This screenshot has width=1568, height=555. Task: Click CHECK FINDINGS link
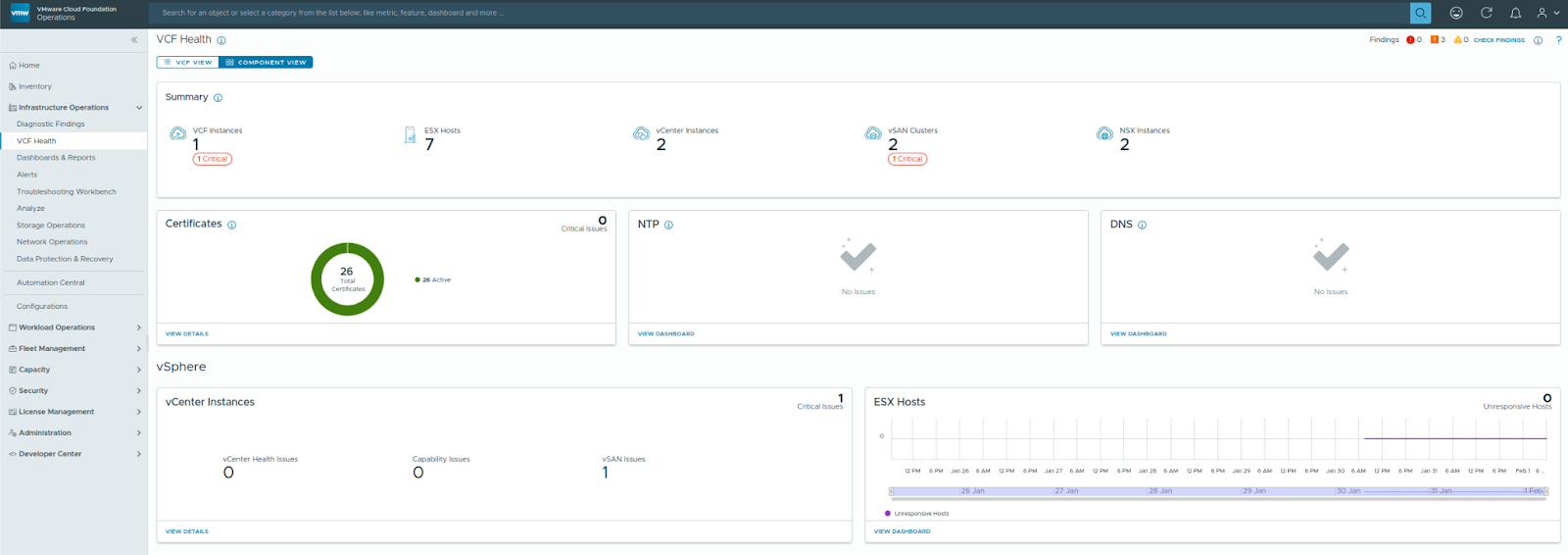tap(1498, 40)
